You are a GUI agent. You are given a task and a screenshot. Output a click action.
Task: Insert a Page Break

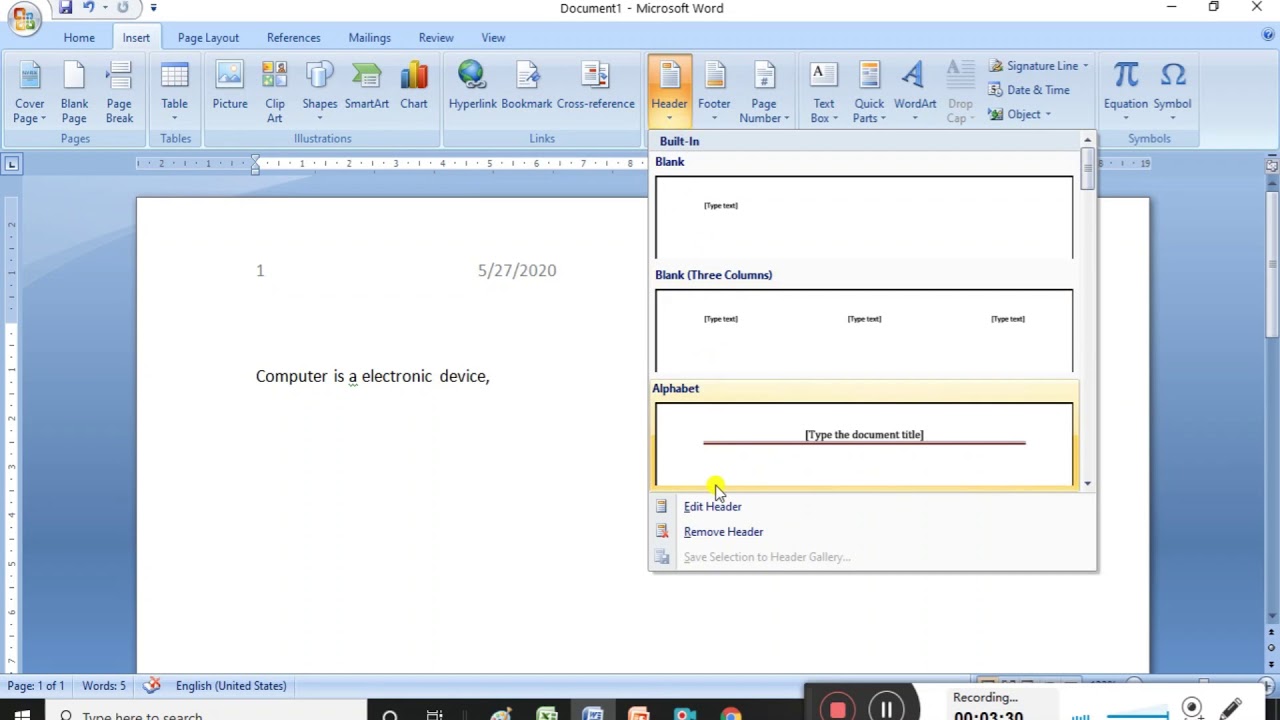coord(119,92)
